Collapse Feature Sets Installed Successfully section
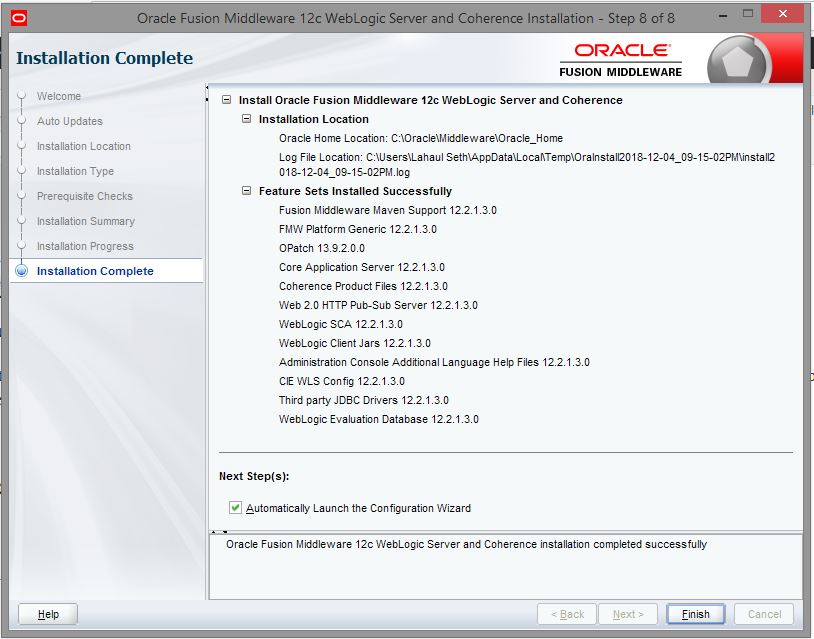The image size is (814, 639). tap(247, 192)
